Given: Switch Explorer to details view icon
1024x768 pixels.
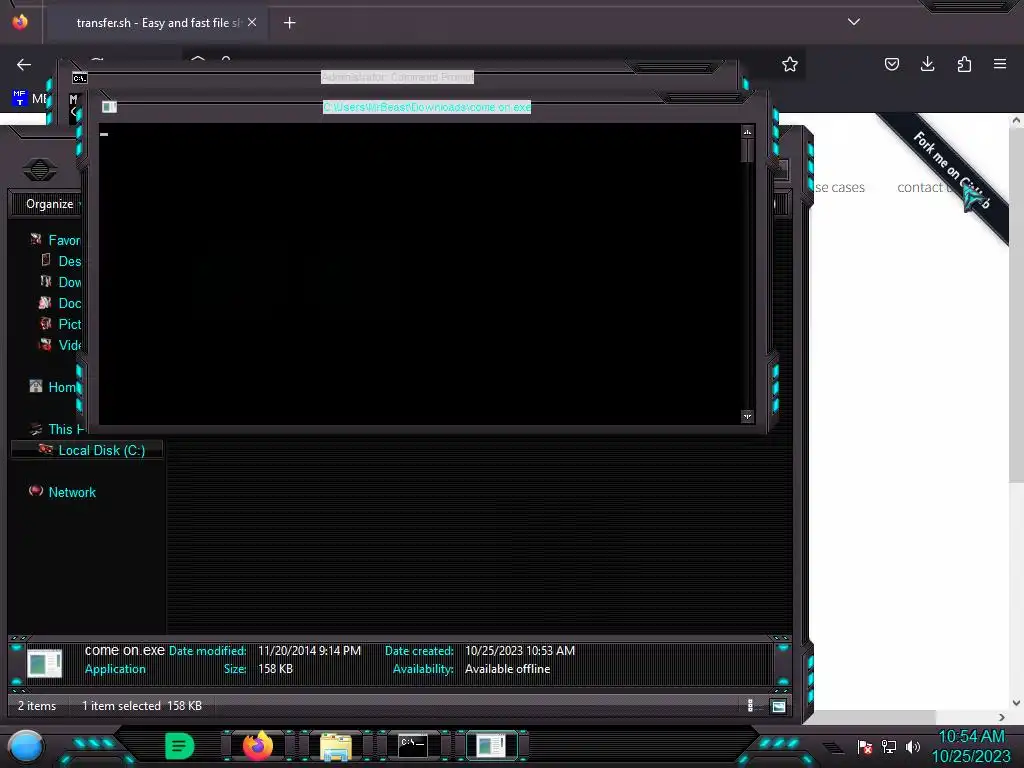Looking at the screenshot, I should pyautogui.click(x=750, y=705).
